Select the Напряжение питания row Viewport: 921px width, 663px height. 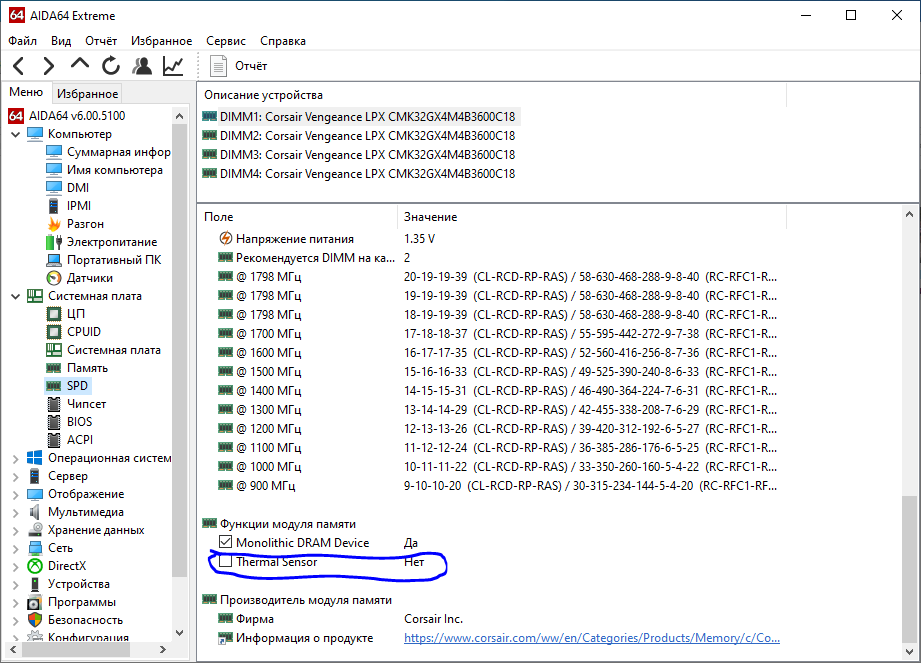pos(493,238)
